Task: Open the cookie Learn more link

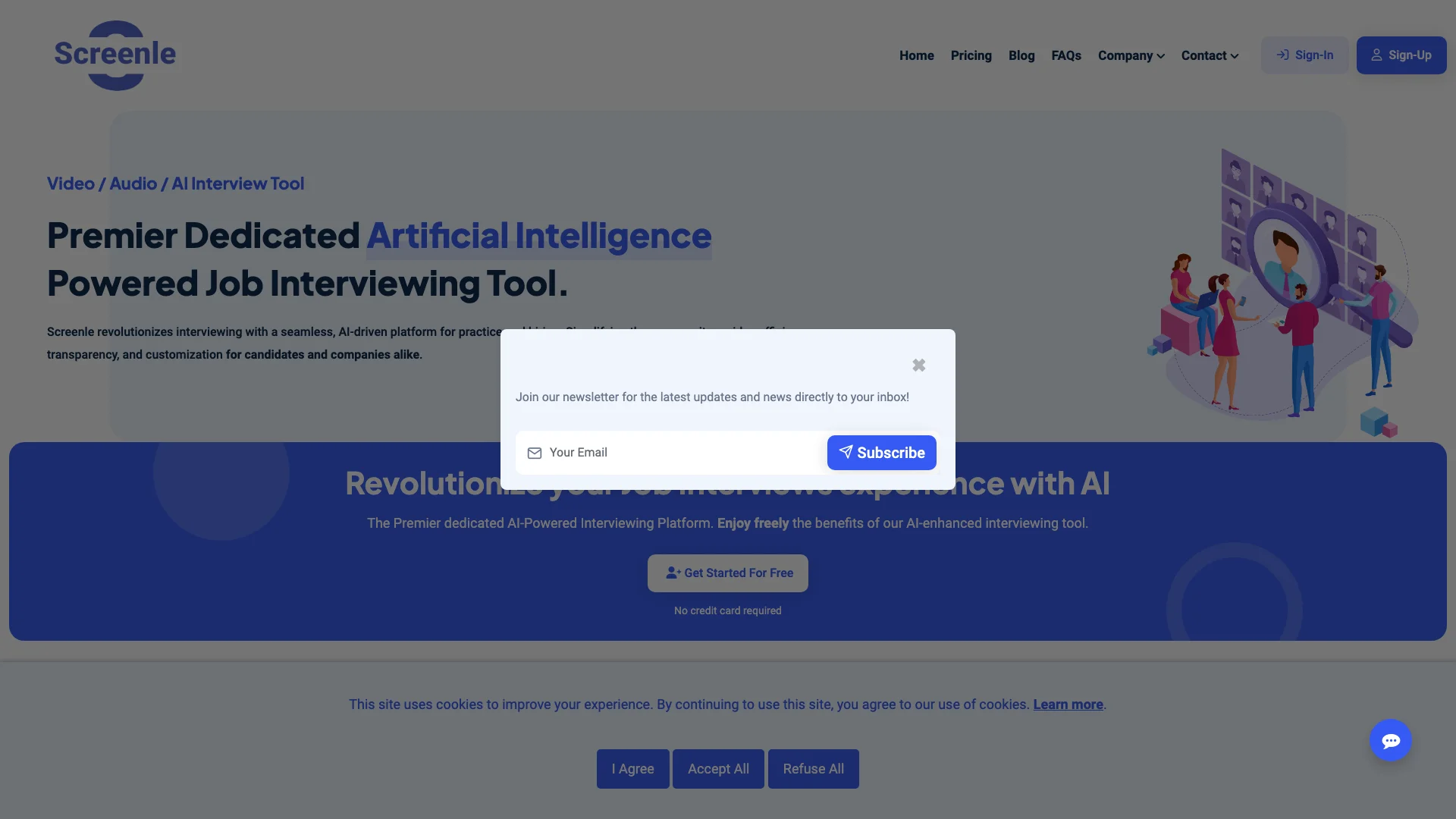Action: [x=1068, y=704]
